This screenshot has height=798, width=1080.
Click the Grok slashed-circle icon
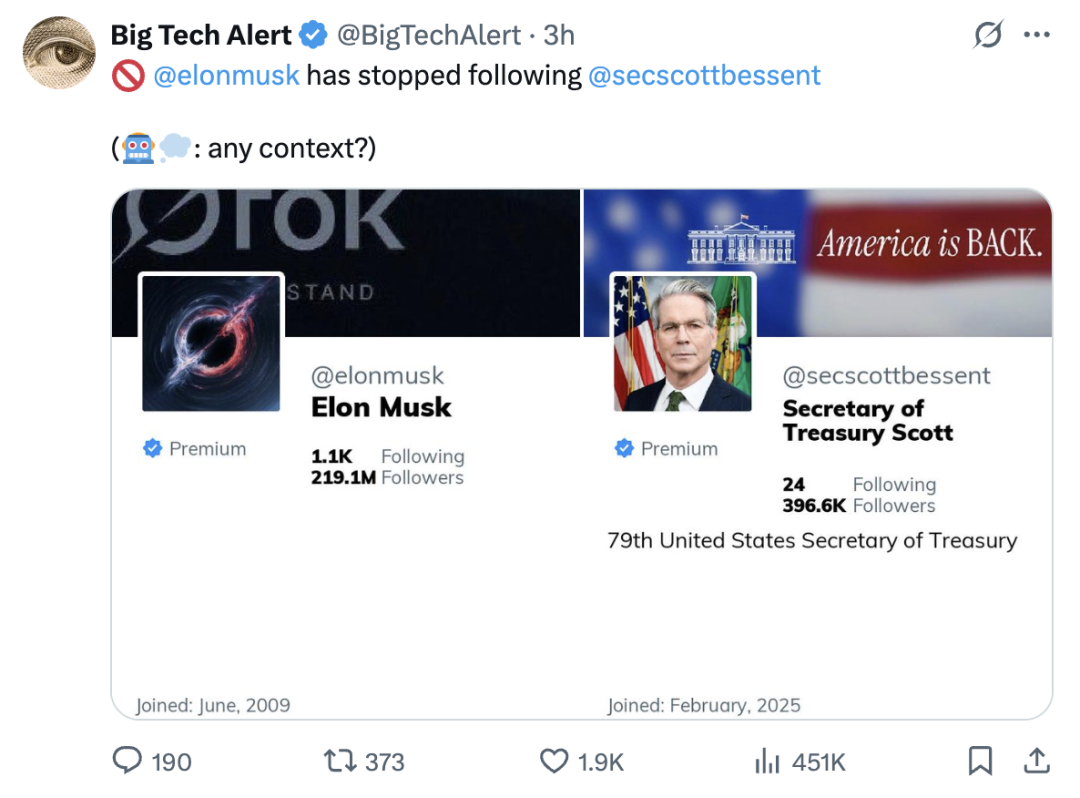[x=988, y=36]
